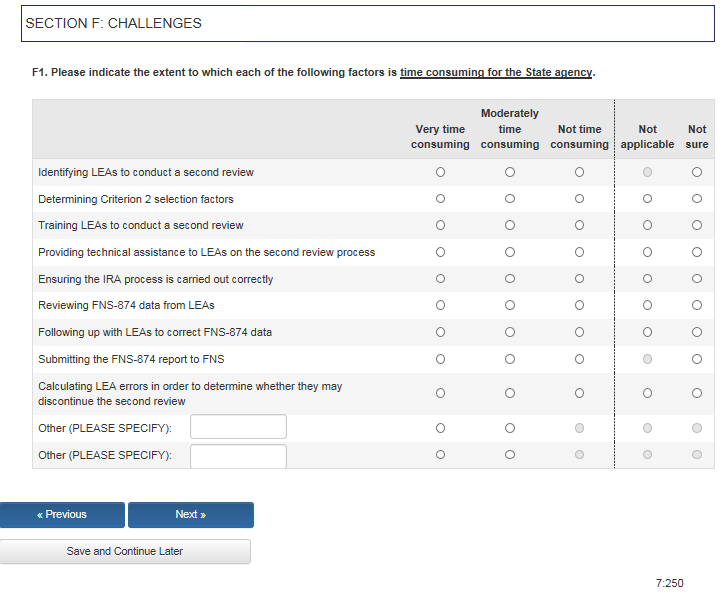Mark Ensuring IRA process as Not sure
727x595 pixels.
(697, 279)
